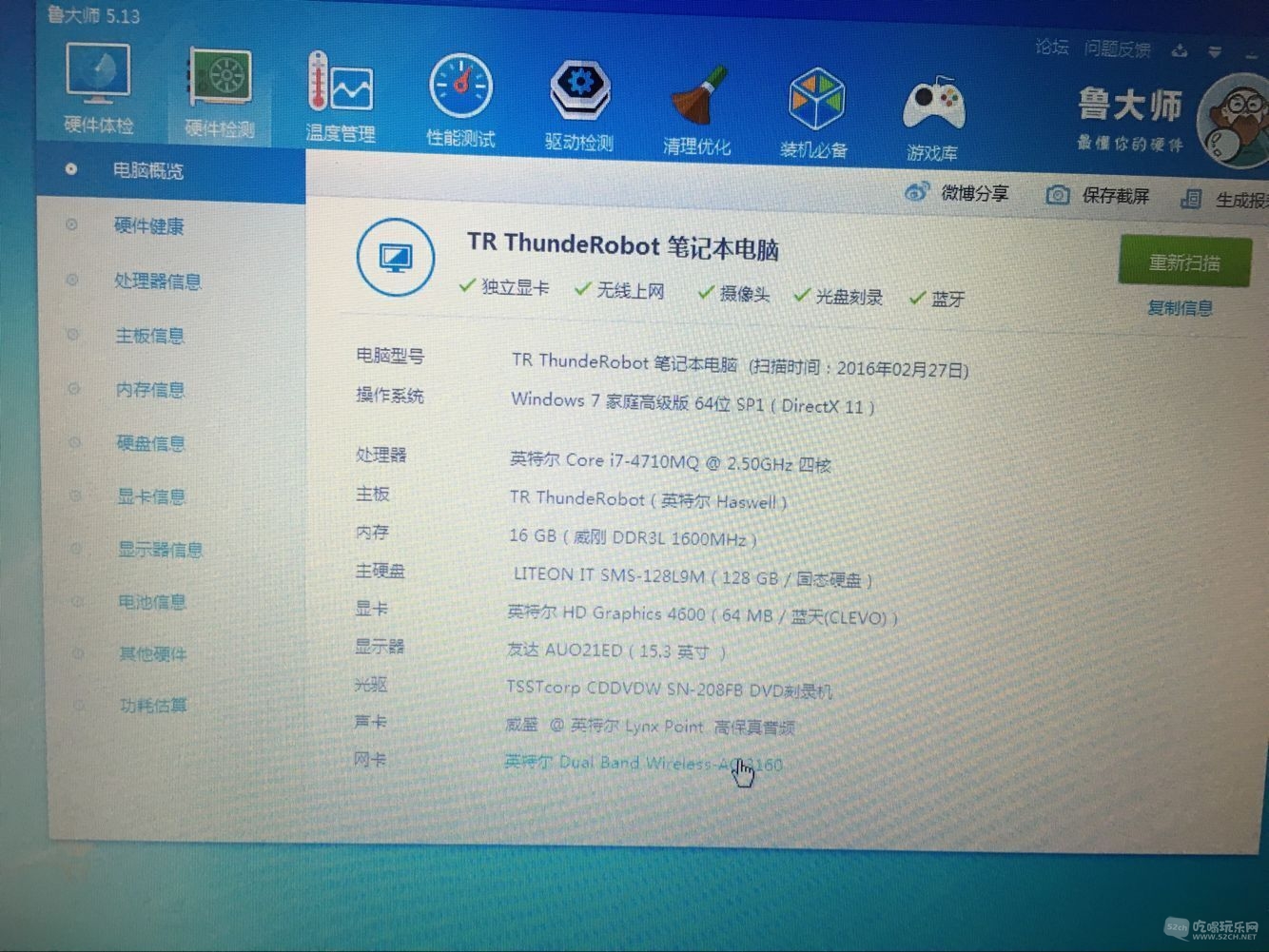Open 温度管理 temperature management
The image size is (1269, 952).
point(340,99)
